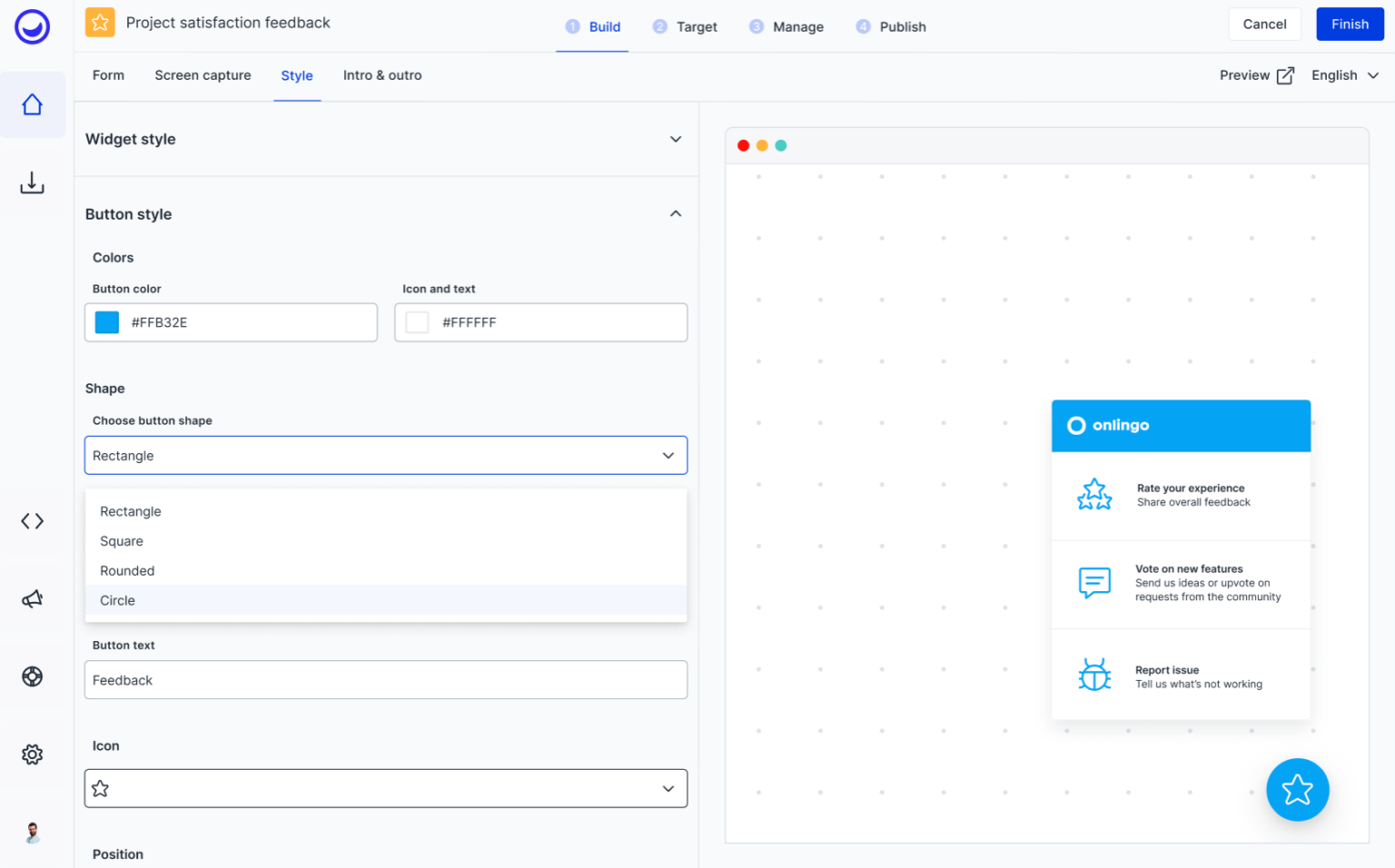Open Preview in a new window
Viewport: 1395px width, 868px height.
point(1256,75)
